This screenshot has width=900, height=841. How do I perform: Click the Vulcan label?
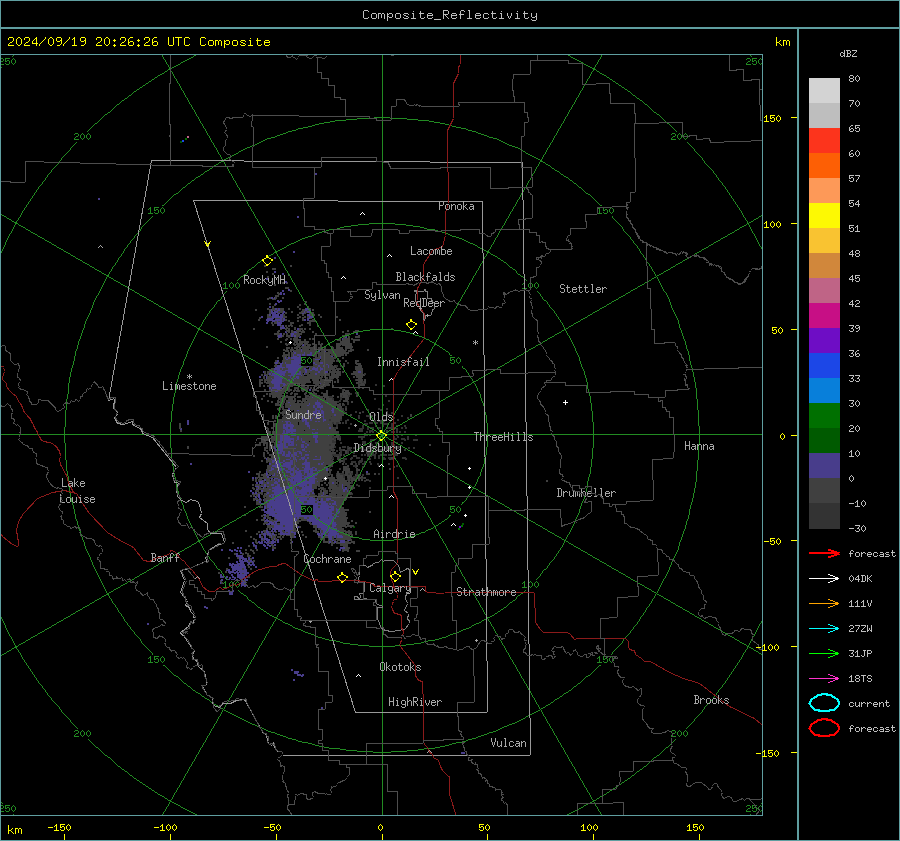pos(509,743)
